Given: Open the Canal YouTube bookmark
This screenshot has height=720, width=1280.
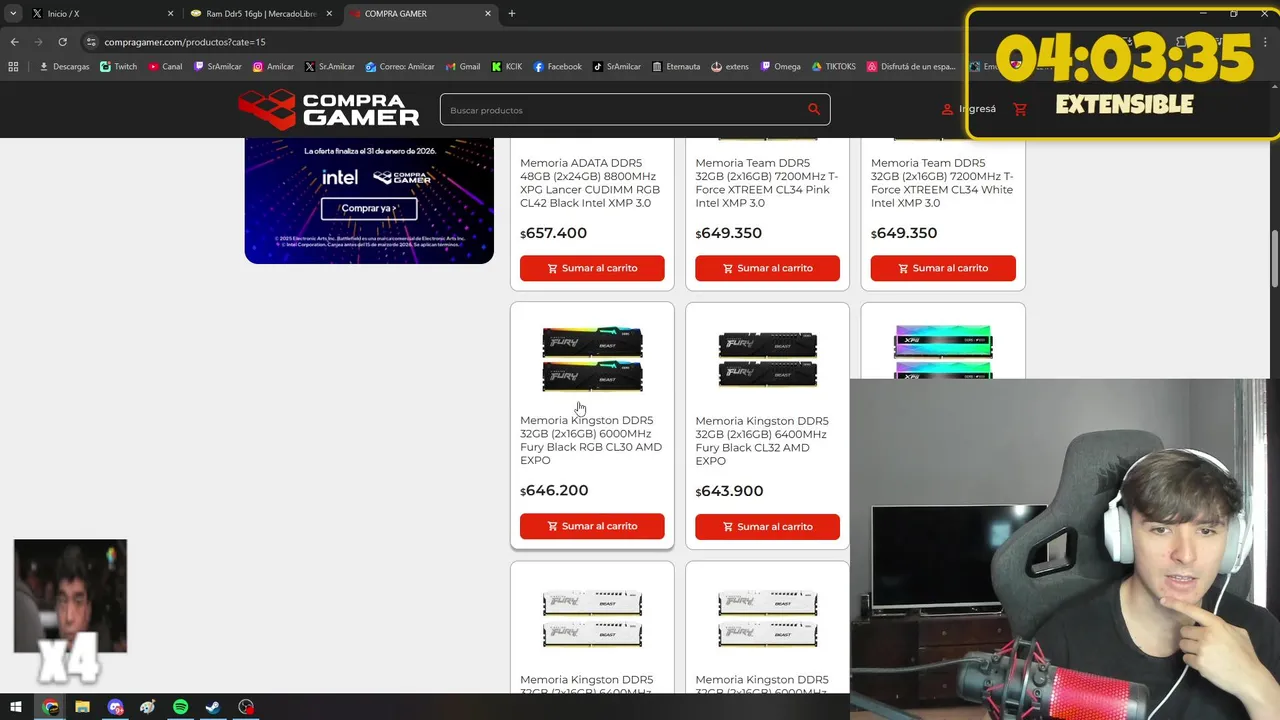Looking at the screenshot, I should click(165, 67).
